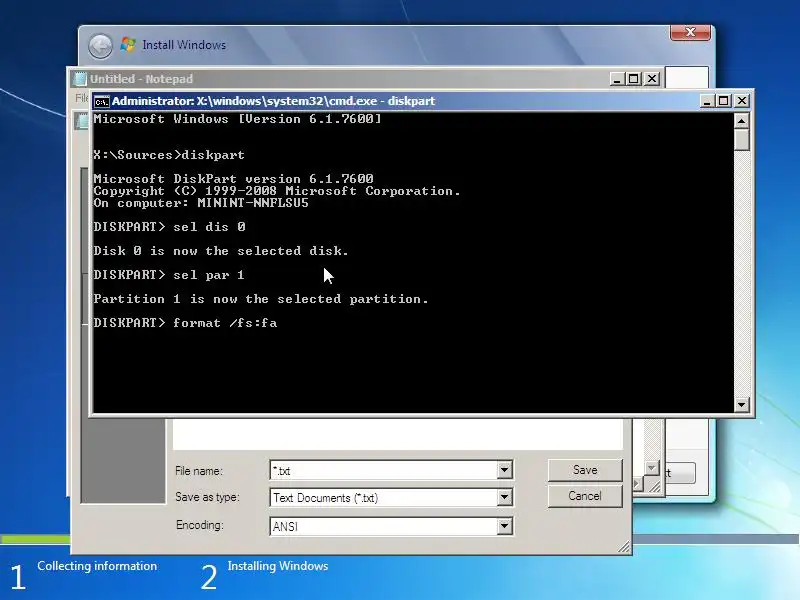Viewport: 800px width, 600px height.
Task: Click the back arrow in Install Windows
Action: click(101, 46)
